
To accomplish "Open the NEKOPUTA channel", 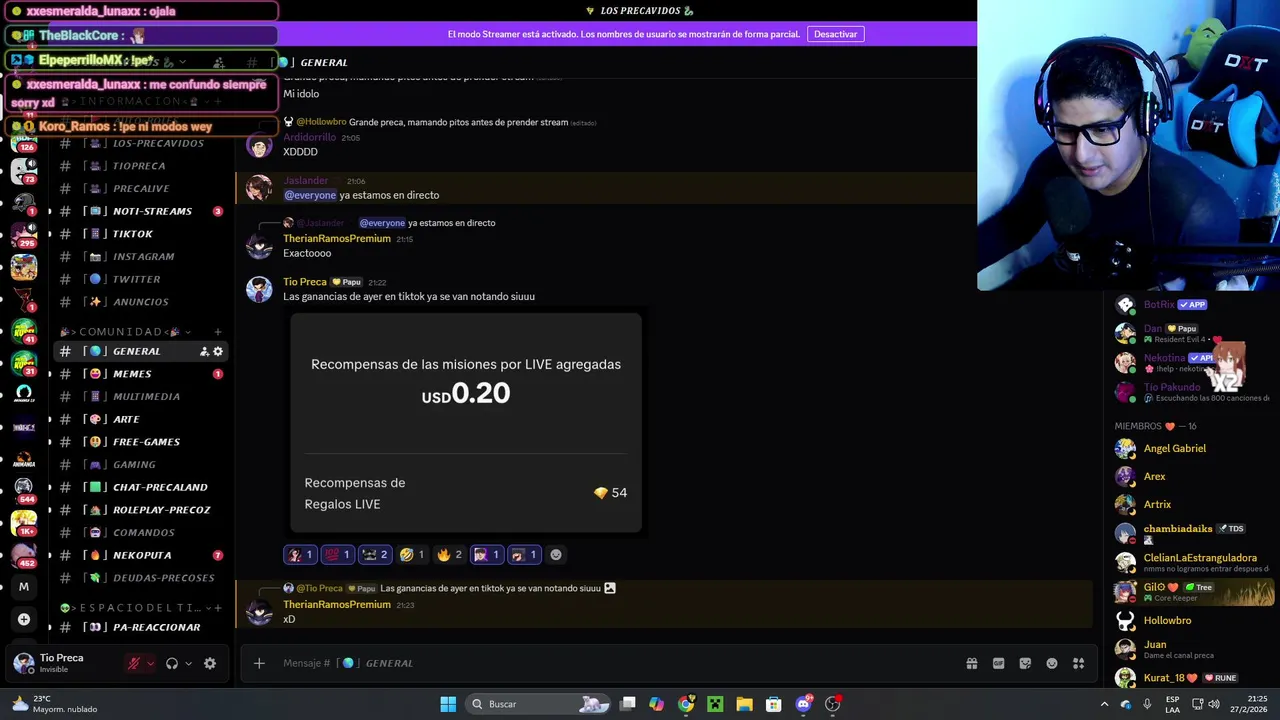I will click(x=141, y=555).
